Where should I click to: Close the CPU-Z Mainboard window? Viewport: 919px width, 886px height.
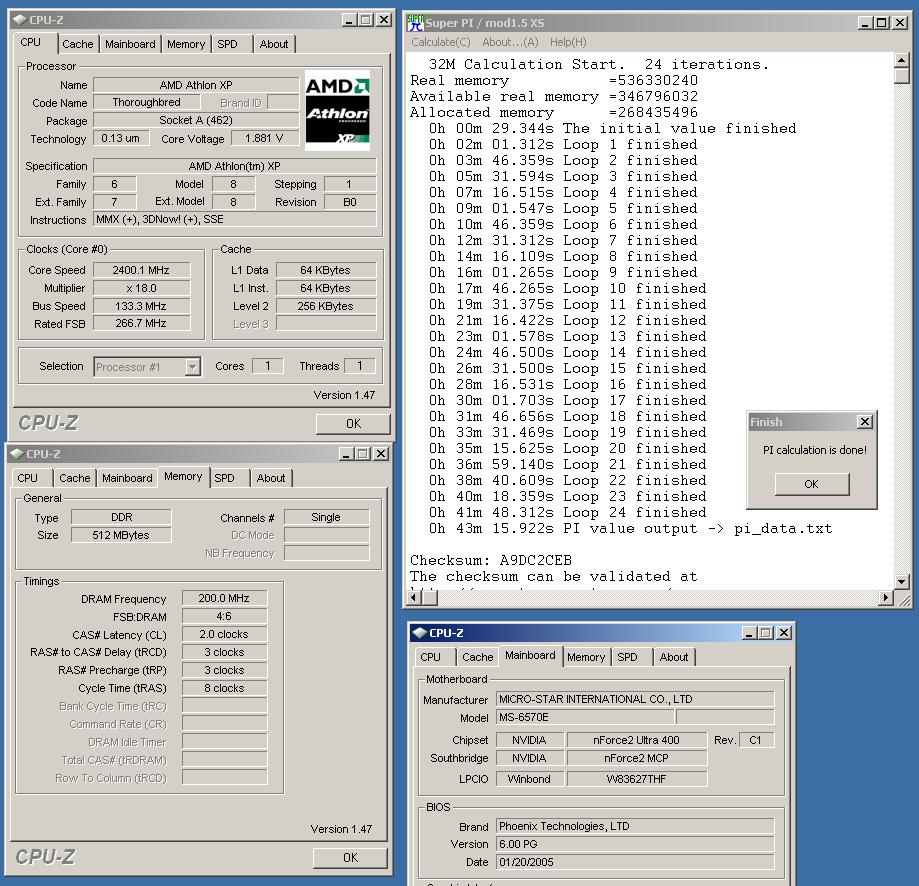point(784,633)
